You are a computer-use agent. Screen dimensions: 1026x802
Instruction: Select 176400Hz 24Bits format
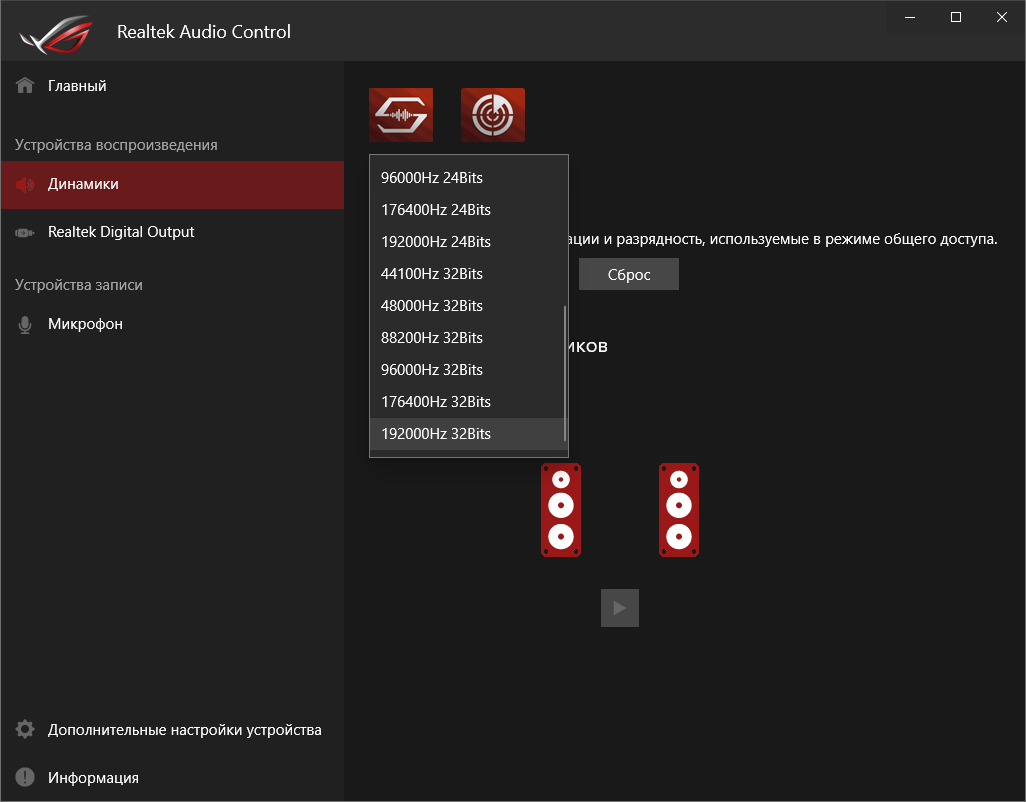pos(467,210)
